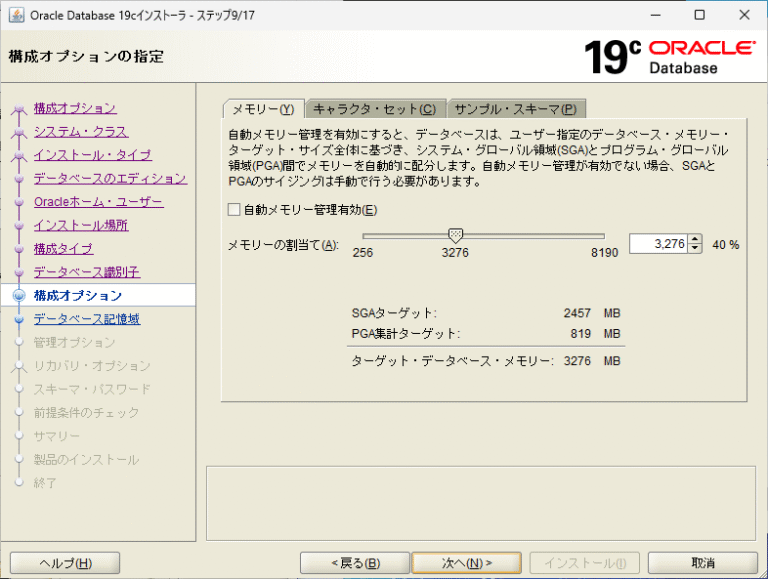Click the スキーマ・パスワード step in sidebar
Viewport: 768px width, 579px height.
[x=92, y=389]
